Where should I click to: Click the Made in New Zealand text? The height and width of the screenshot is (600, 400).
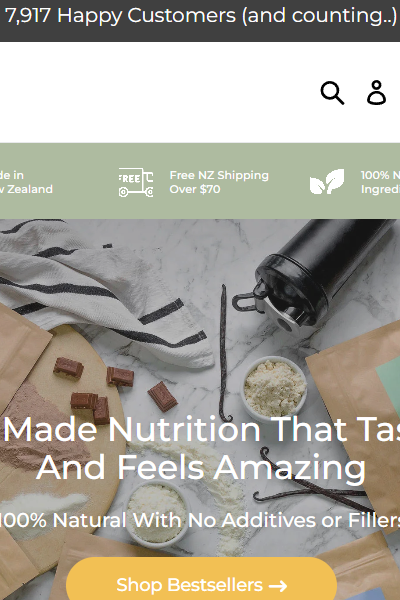26,182
